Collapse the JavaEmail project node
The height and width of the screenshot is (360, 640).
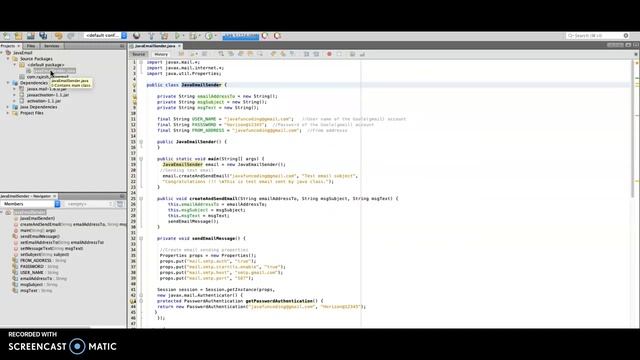2,53
